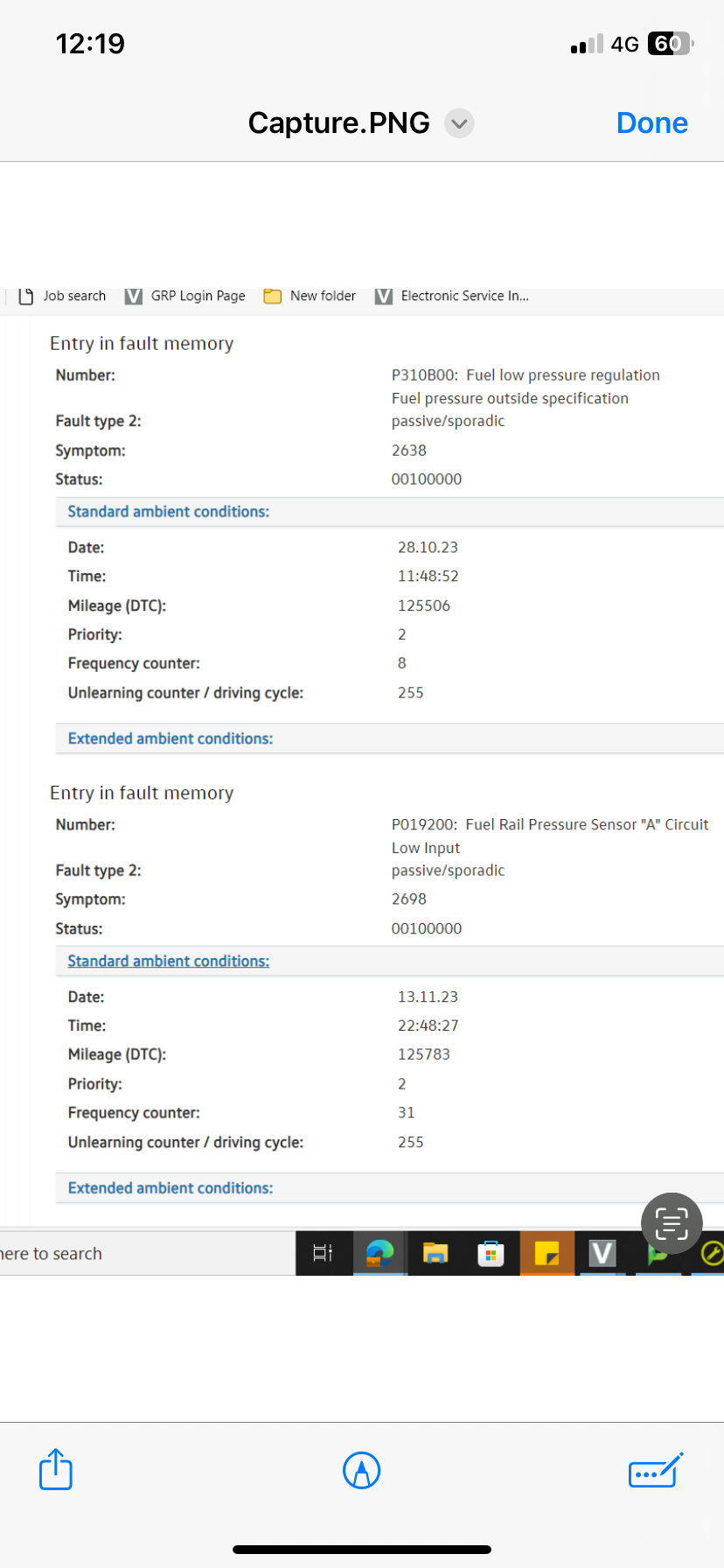Open the Capture.PNG file name dropdown

click(x=459, y=123)
